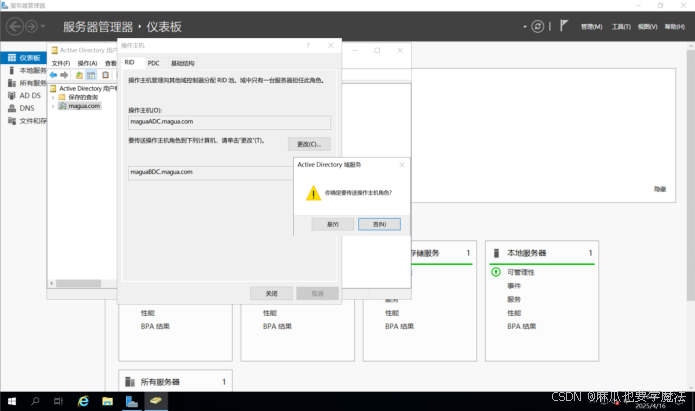695x411 pixels.
Task: Click the Server Manager vertical scrollbar
Action: tap(691, 173)
